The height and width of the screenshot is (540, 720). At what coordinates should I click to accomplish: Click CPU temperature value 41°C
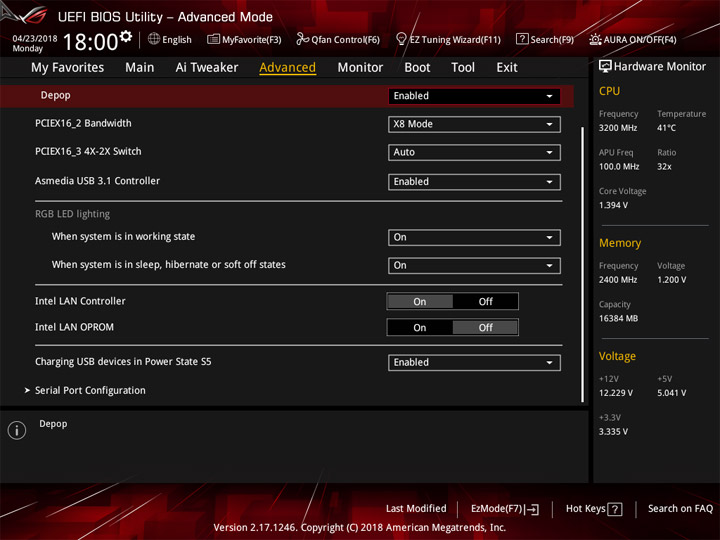[x=666, y=128]
